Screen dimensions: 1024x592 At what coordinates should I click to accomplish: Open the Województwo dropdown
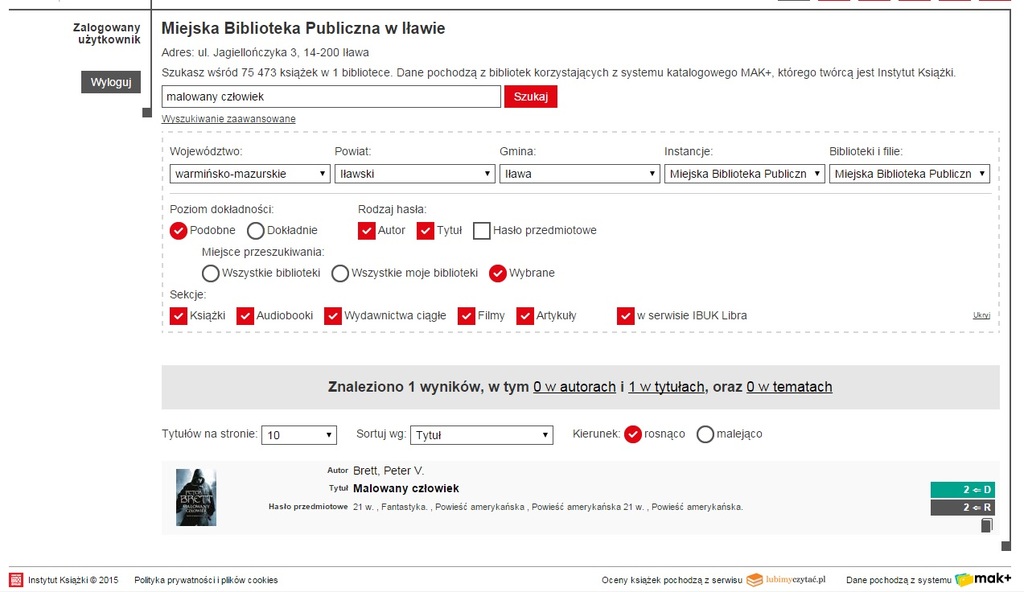click(250, 174)
